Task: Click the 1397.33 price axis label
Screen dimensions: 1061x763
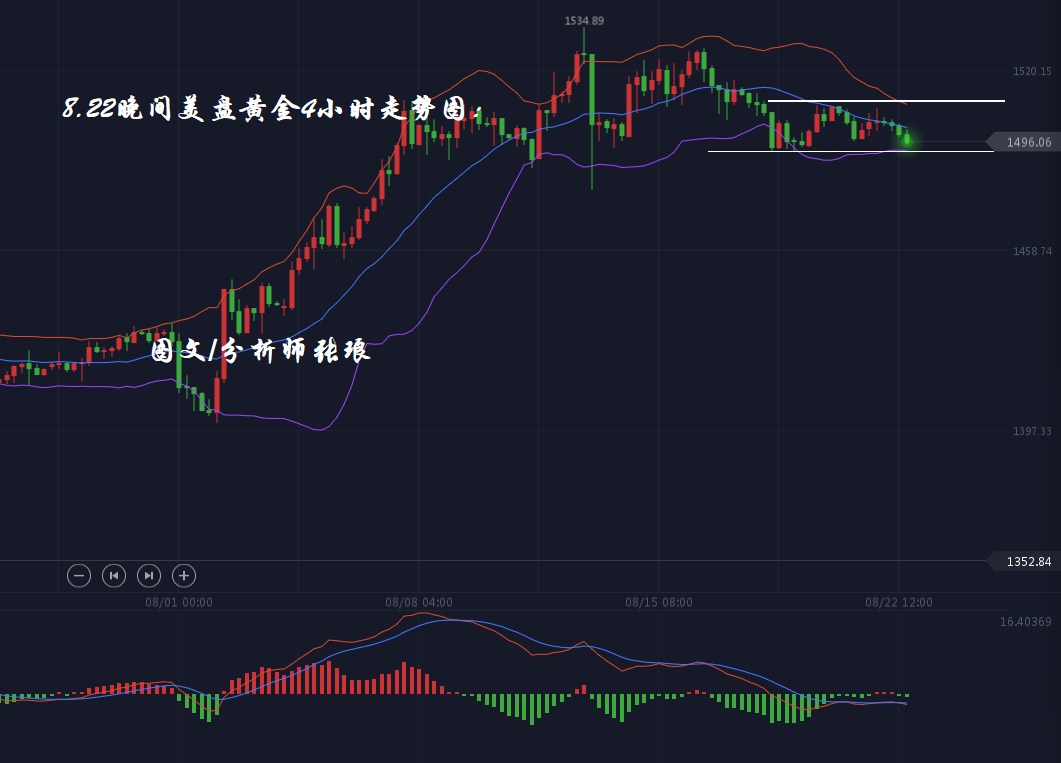Action: tap(1032, 431)
